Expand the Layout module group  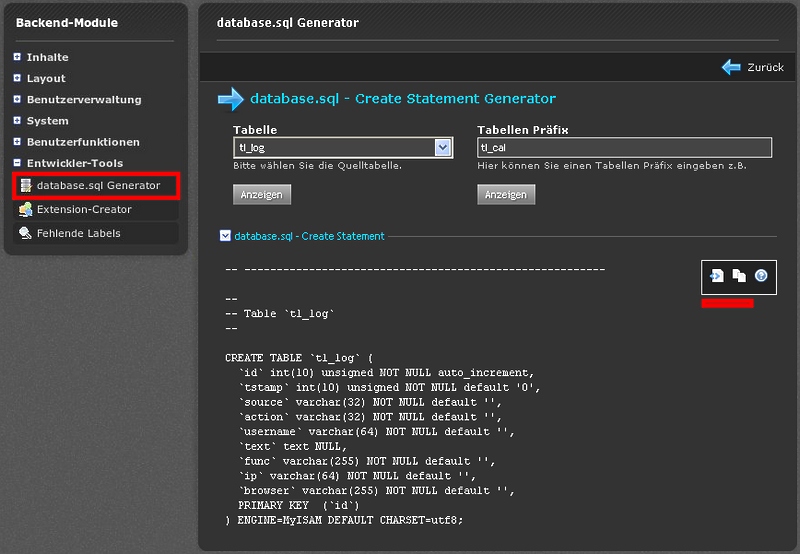coord(17,78)
